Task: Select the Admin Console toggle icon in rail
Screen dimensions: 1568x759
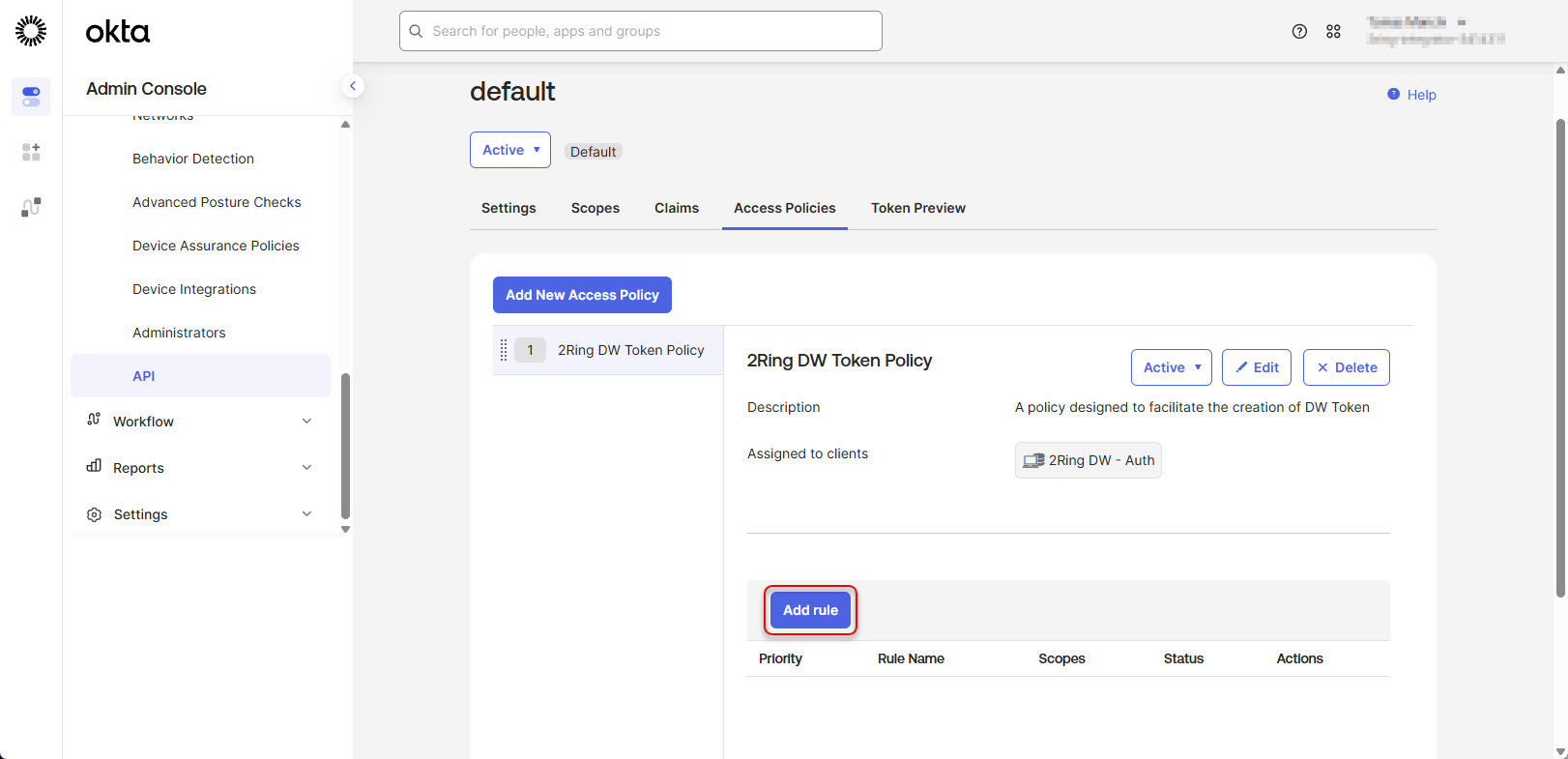Action: [31, 97]
